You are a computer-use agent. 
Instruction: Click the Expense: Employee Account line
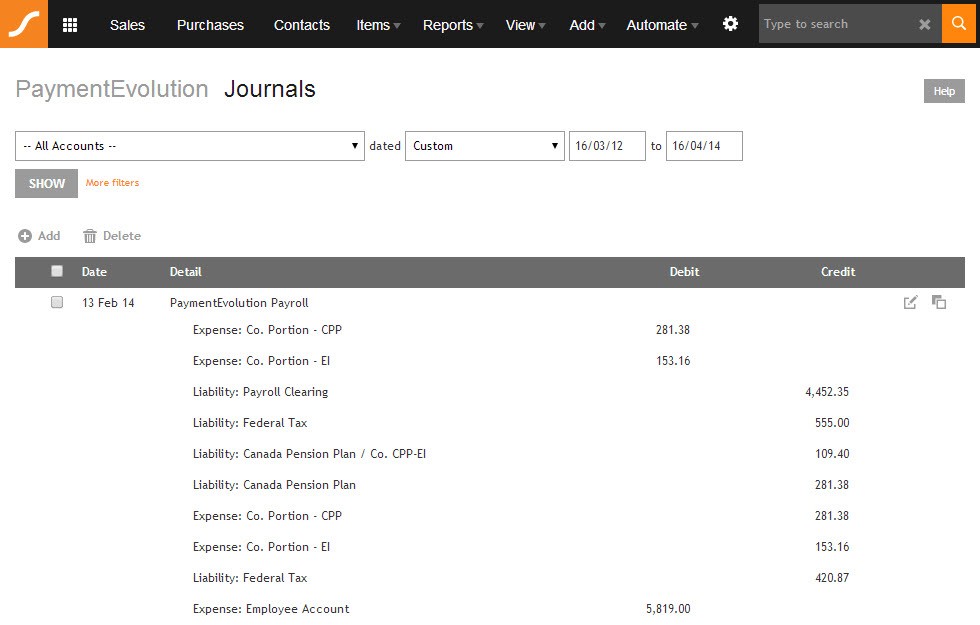[271, 609]
